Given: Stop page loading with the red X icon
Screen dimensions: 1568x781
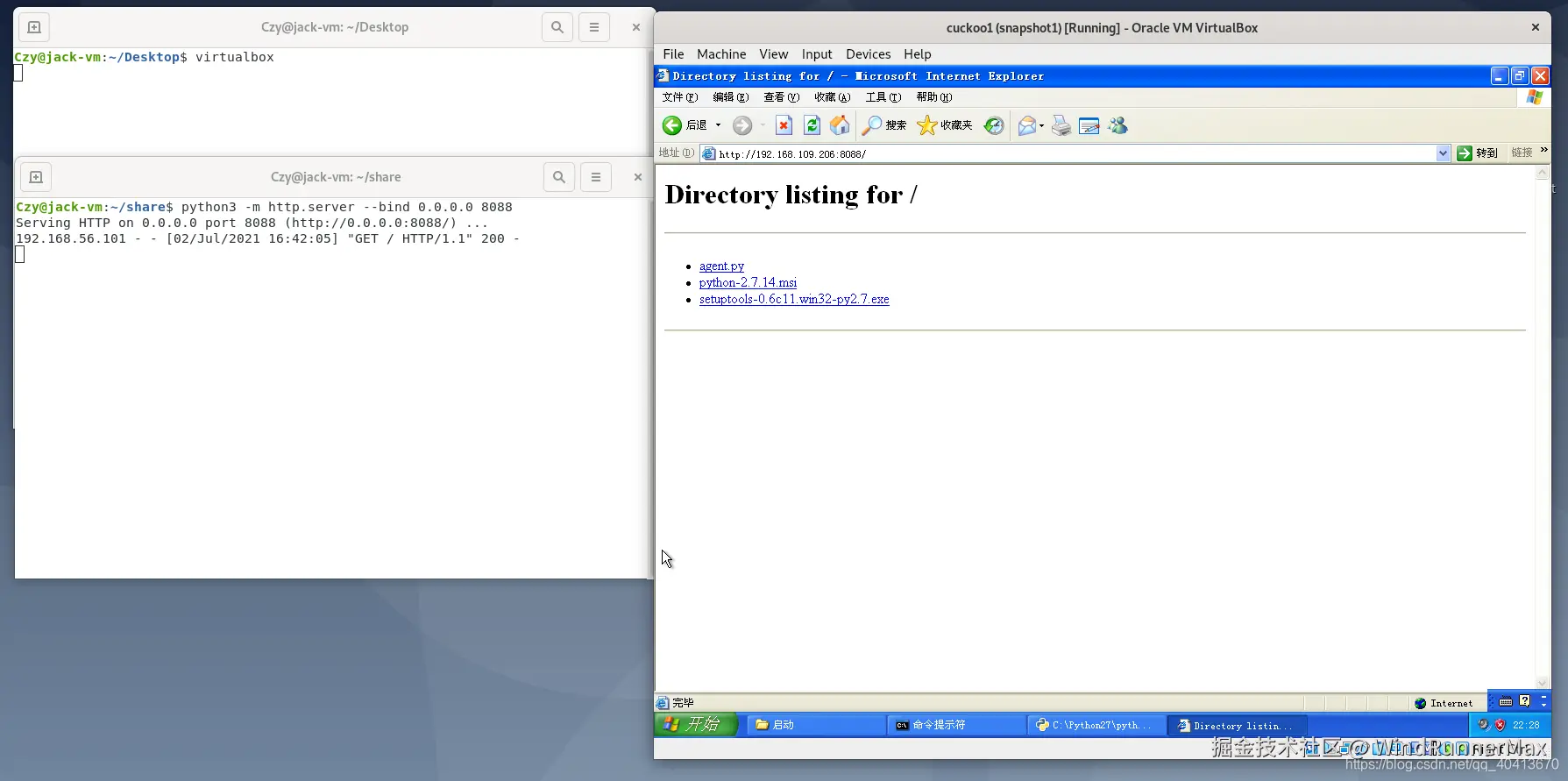Looking at the screenshot, I should [784, 126].
